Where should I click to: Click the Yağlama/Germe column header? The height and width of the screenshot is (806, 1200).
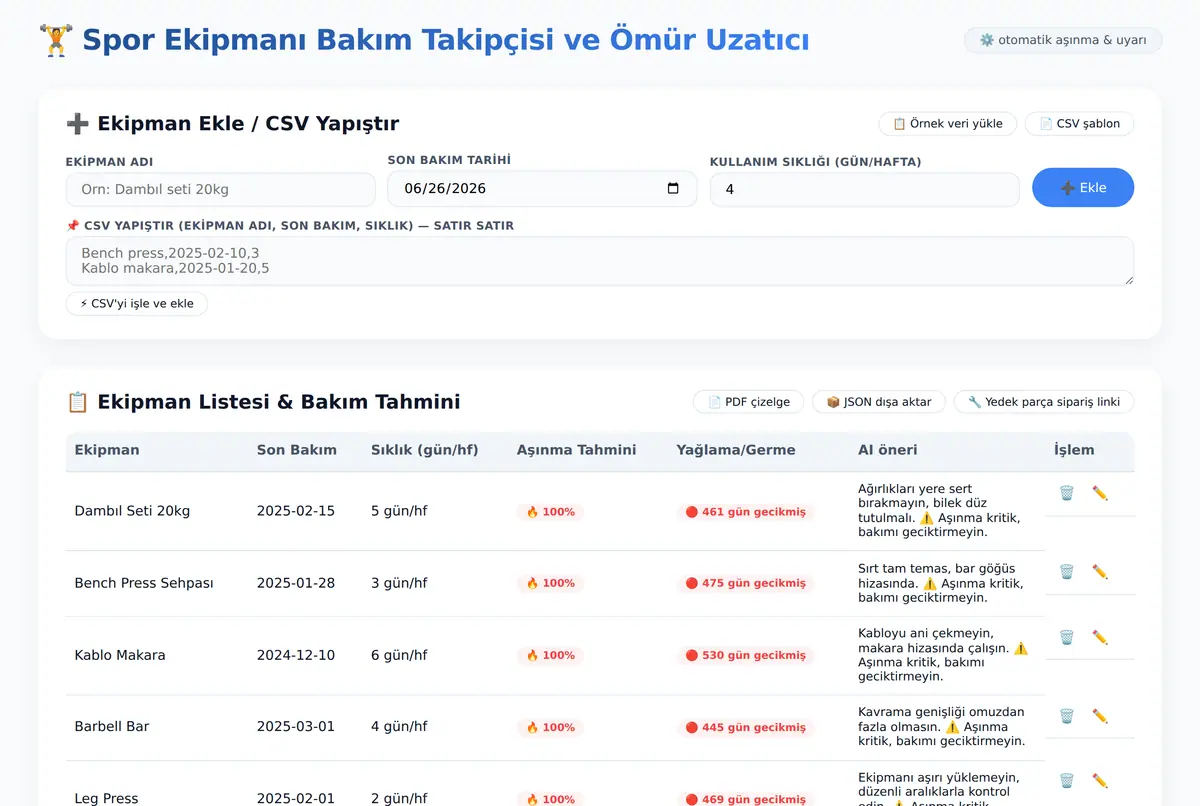[x=736, y=450]
